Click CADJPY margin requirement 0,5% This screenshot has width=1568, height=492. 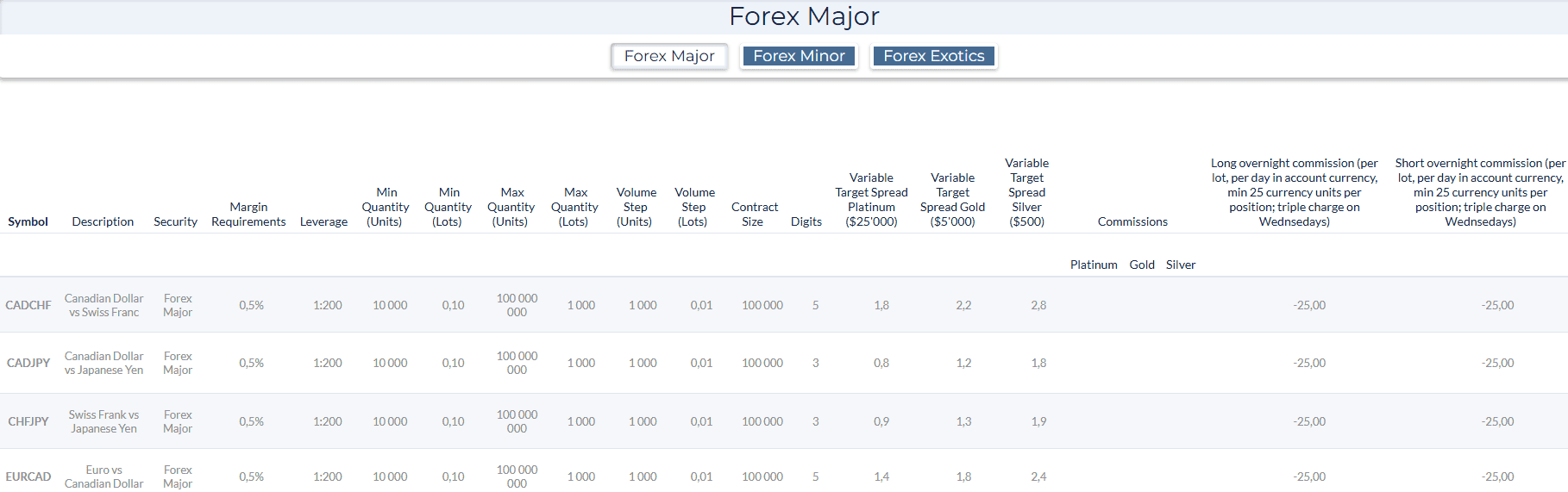click(252, 363)
